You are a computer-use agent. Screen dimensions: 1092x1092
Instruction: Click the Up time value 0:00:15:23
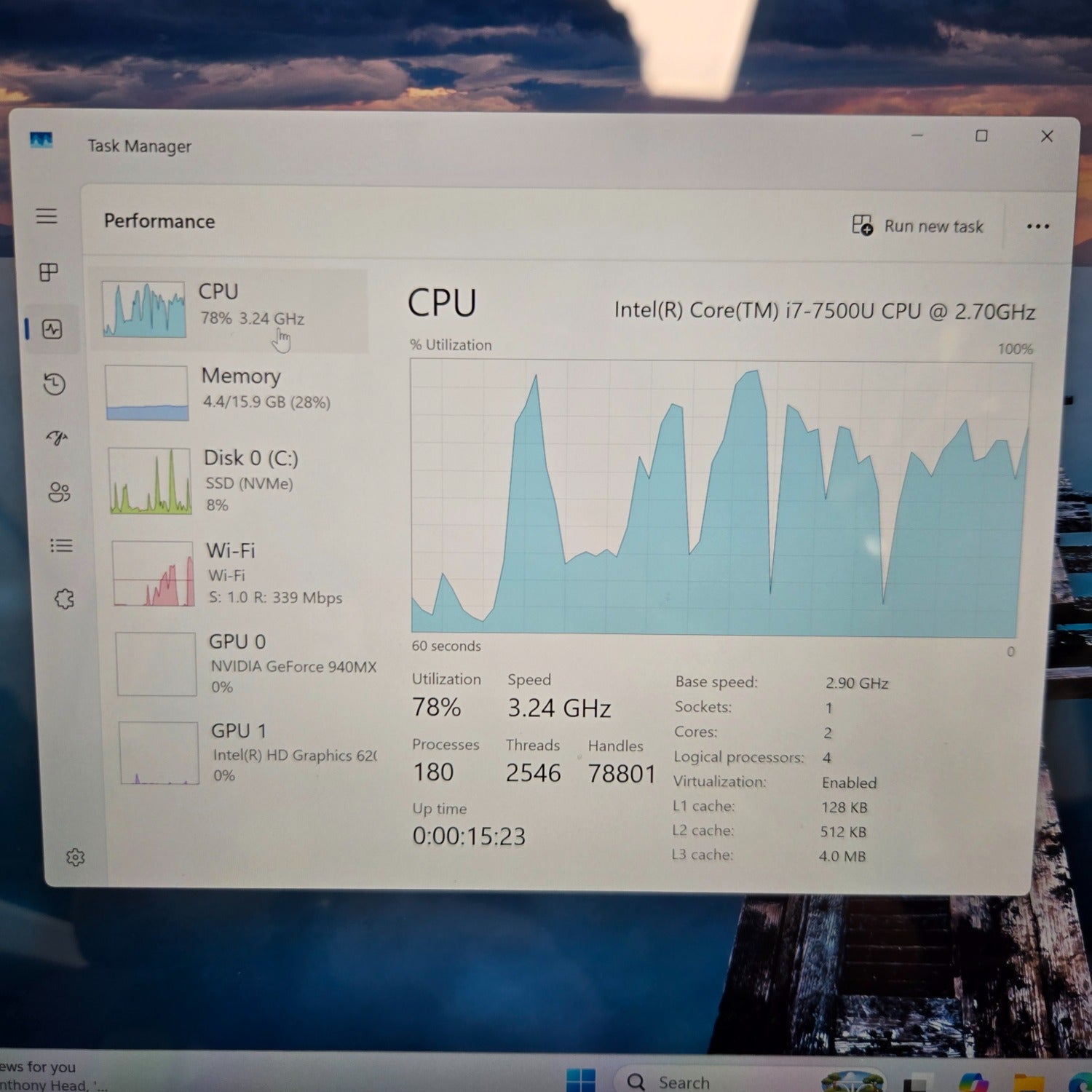(x=469, y=836)
